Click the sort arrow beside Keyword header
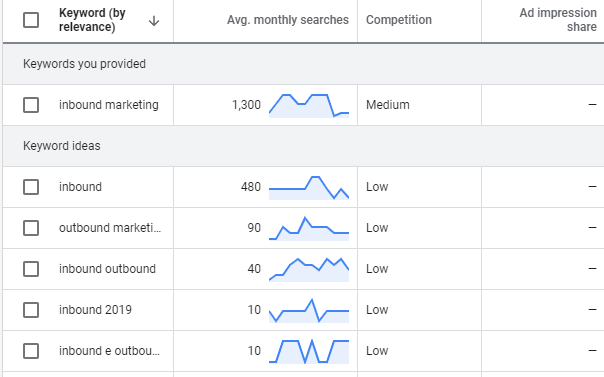The height and width of the screenshot is (377, 604). click(x=154, y=21)
